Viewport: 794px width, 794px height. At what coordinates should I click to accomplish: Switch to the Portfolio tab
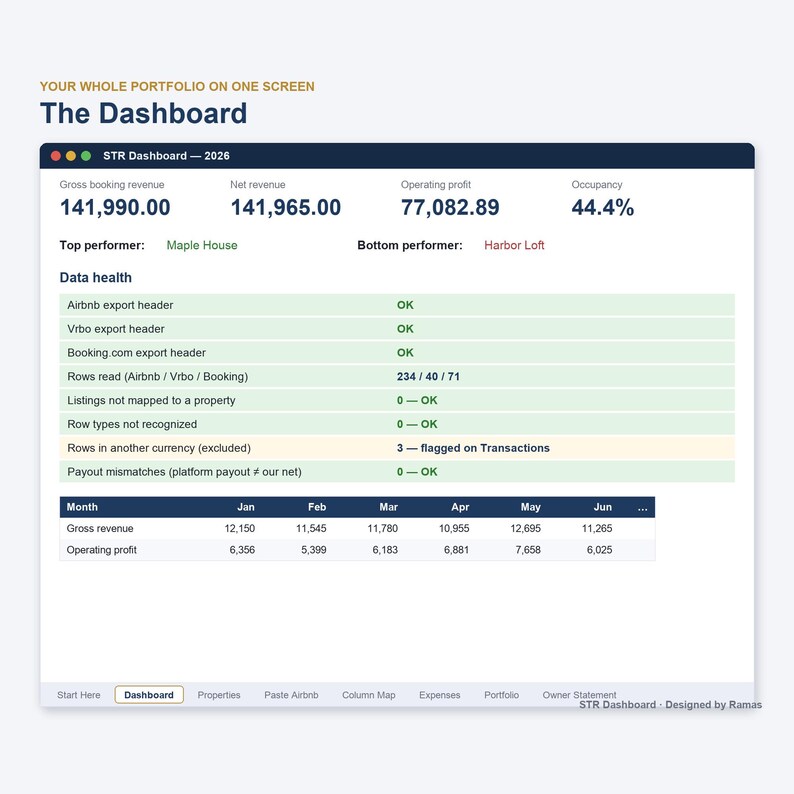(x=501, y=695)
